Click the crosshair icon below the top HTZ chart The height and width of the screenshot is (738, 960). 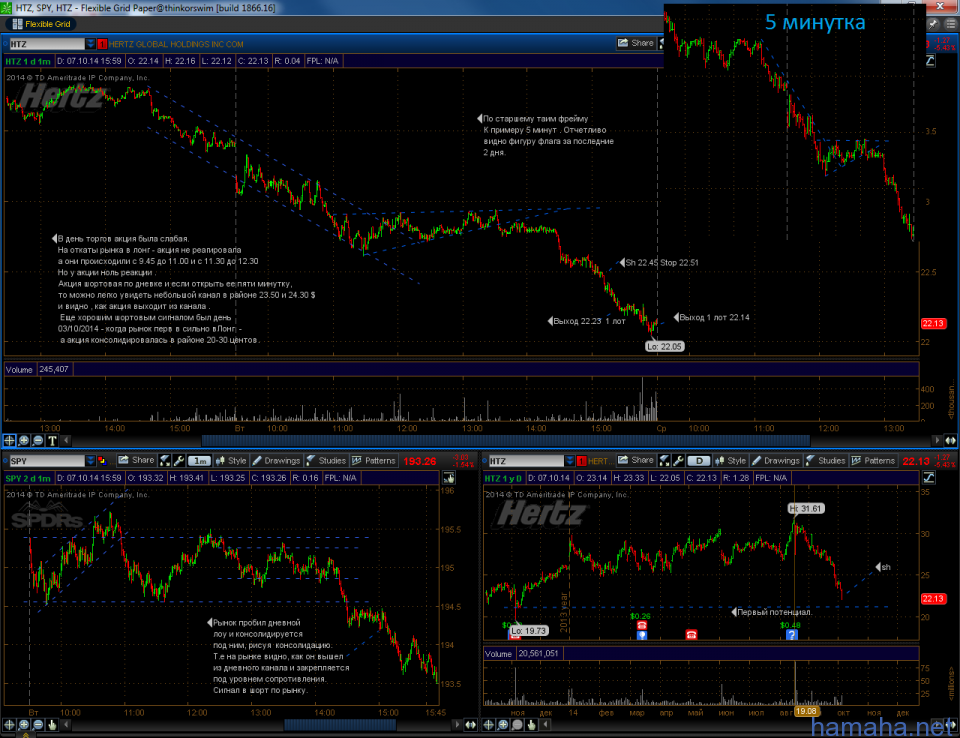click(9, 440)
